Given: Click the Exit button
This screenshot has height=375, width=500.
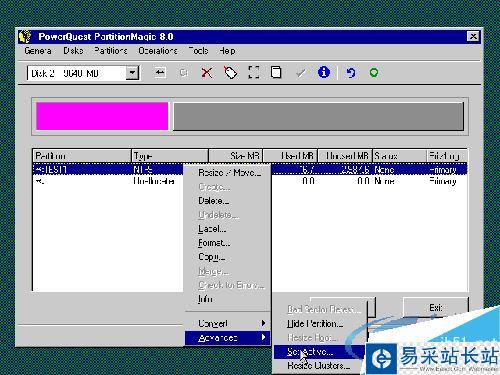Looking at the screenshot, I should (436, 307).
